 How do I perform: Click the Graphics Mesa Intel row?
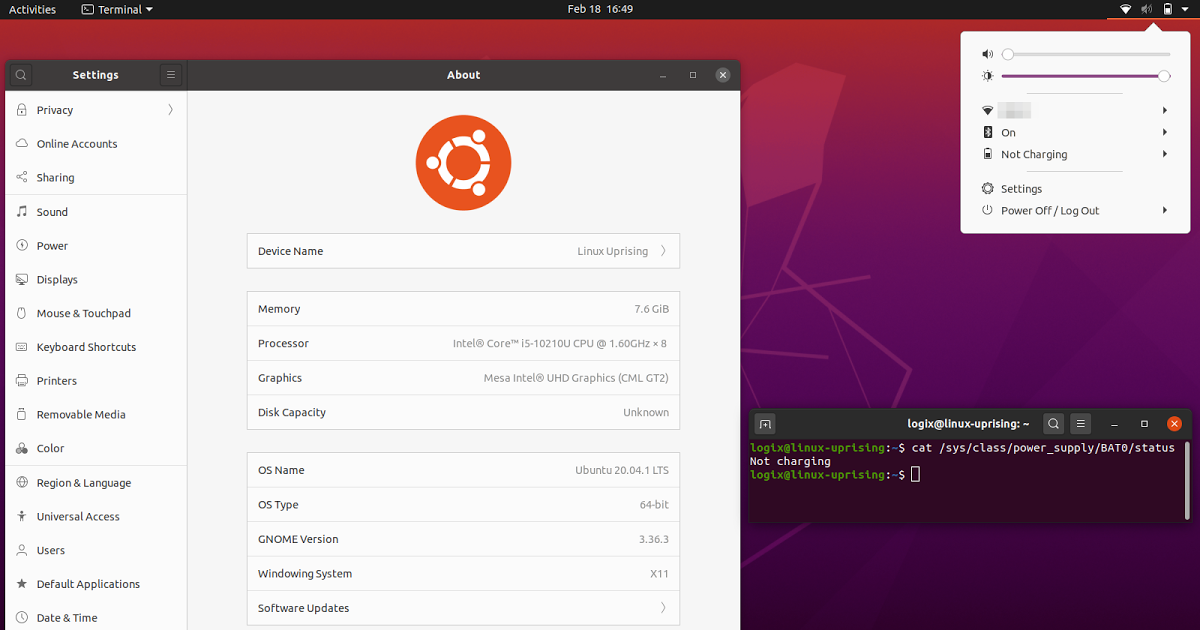(463, 378)
